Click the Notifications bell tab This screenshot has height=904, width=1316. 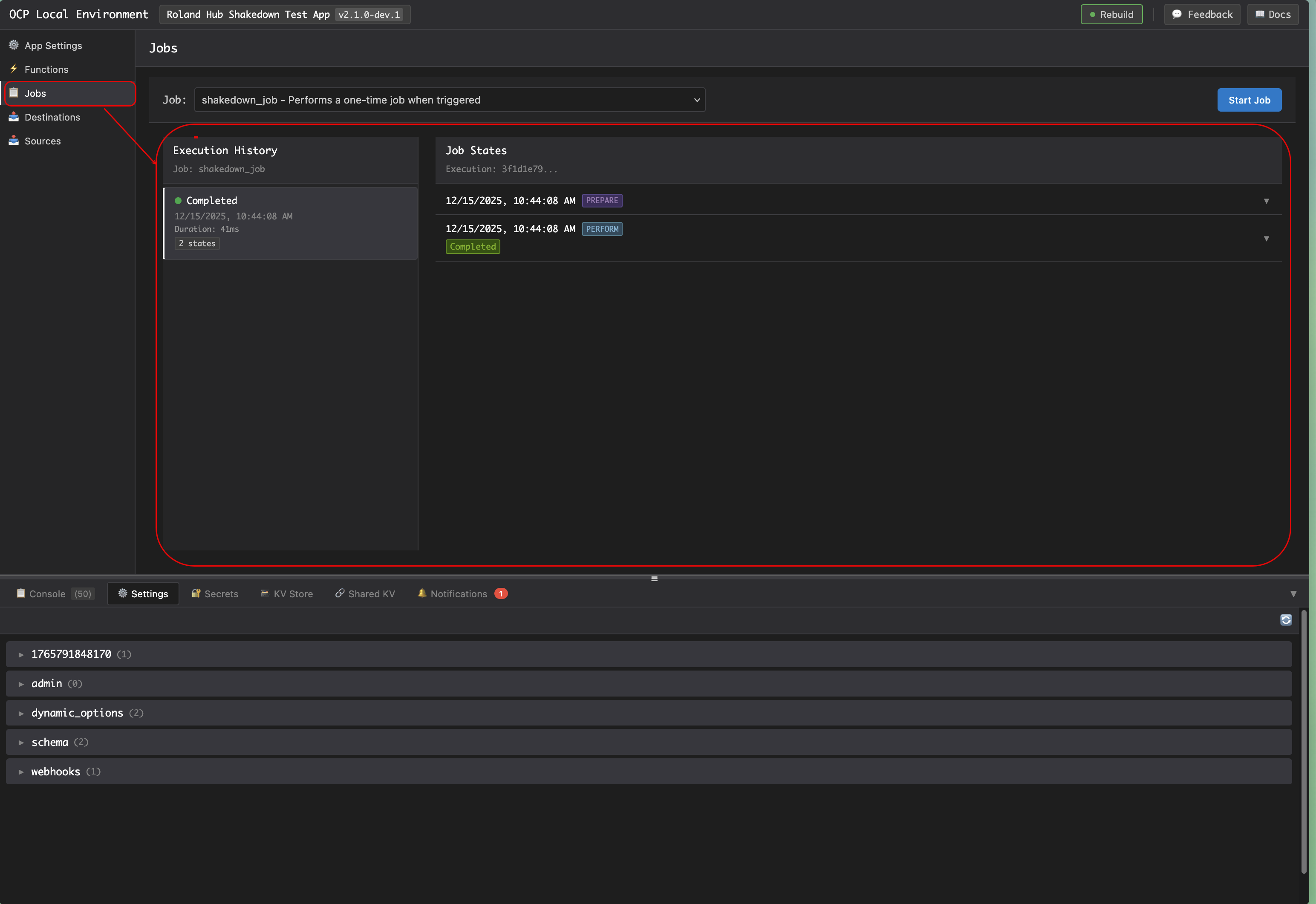coord(459,593)
